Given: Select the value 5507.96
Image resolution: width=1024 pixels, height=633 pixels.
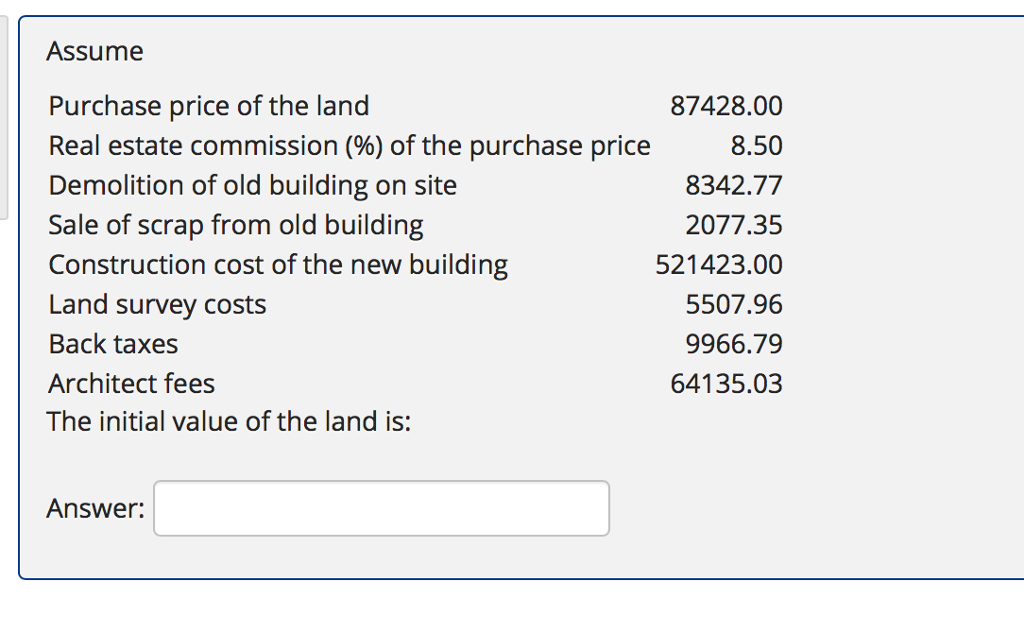Looking at the screenshot, I should coord(735,304).
